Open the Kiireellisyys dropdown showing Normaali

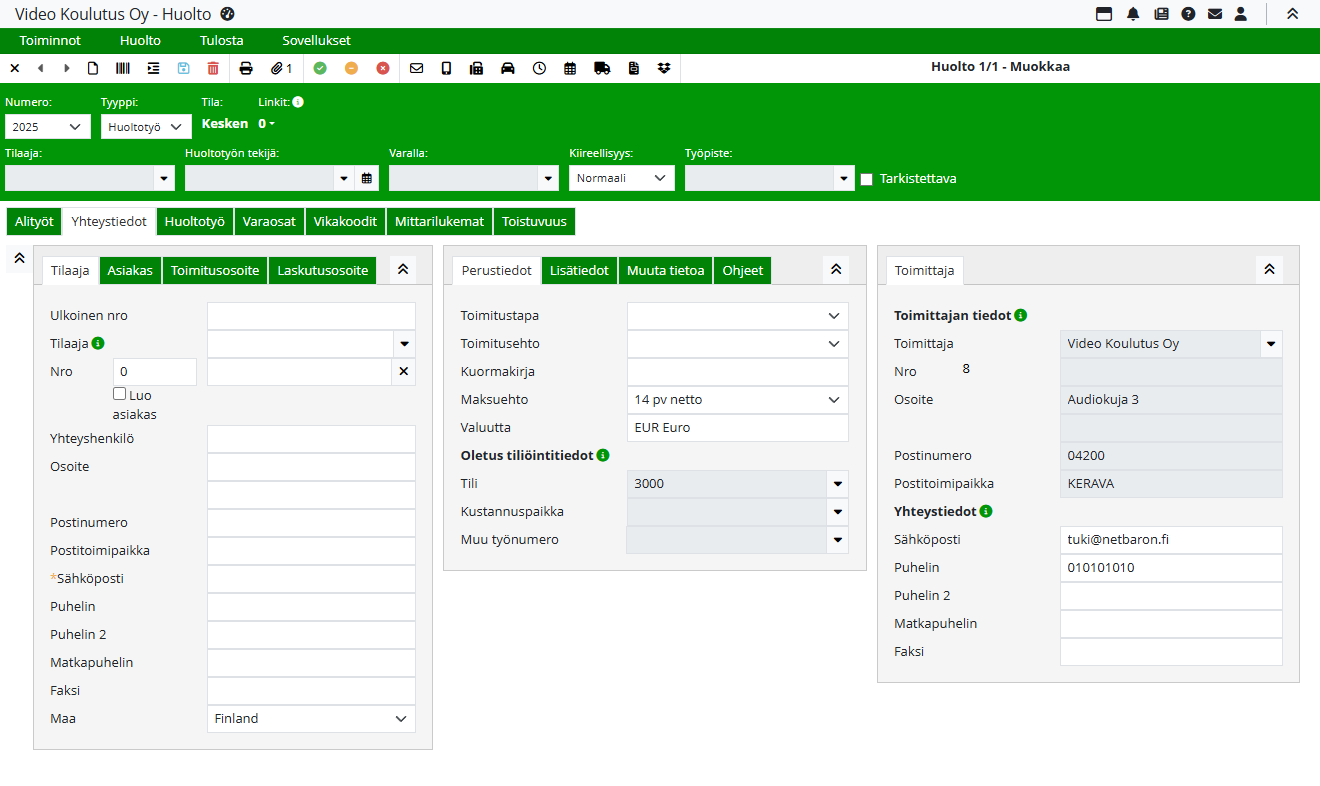[621, 178]
